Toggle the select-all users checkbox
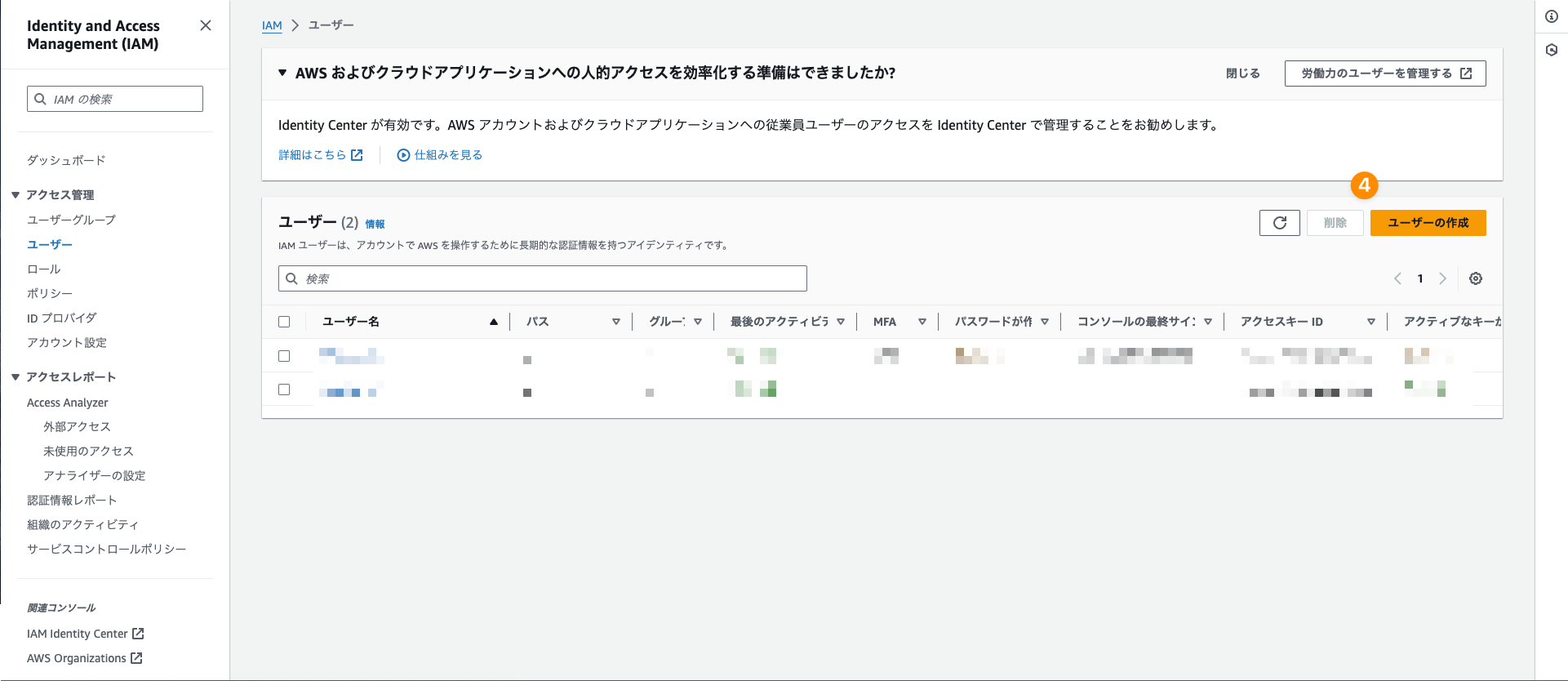This screenshot has height=681, width=1568. click(x=284, y=322)
